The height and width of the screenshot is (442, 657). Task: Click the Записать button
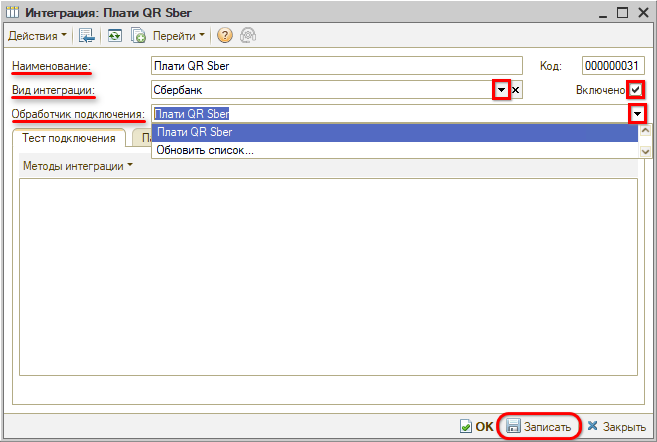click(539, 426)
